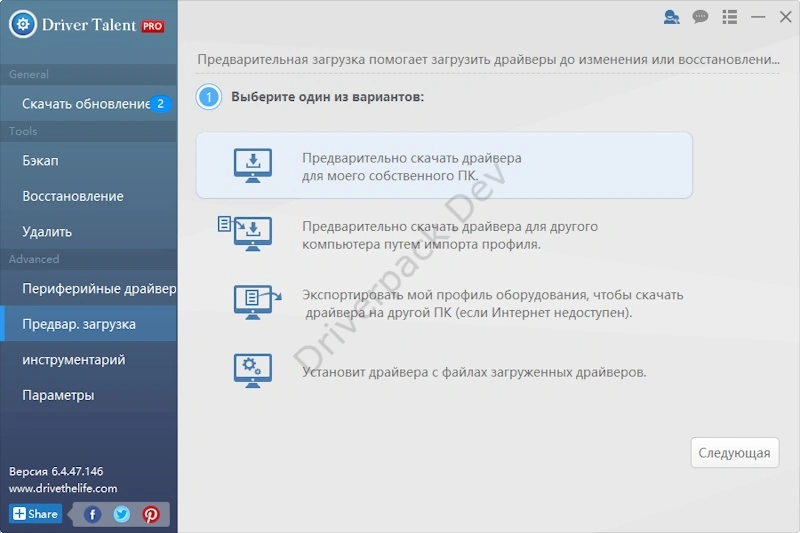This screenshot has width=800, height=533.
Task: Select Удалить in the sidebar
Action: tap(89, 232)
